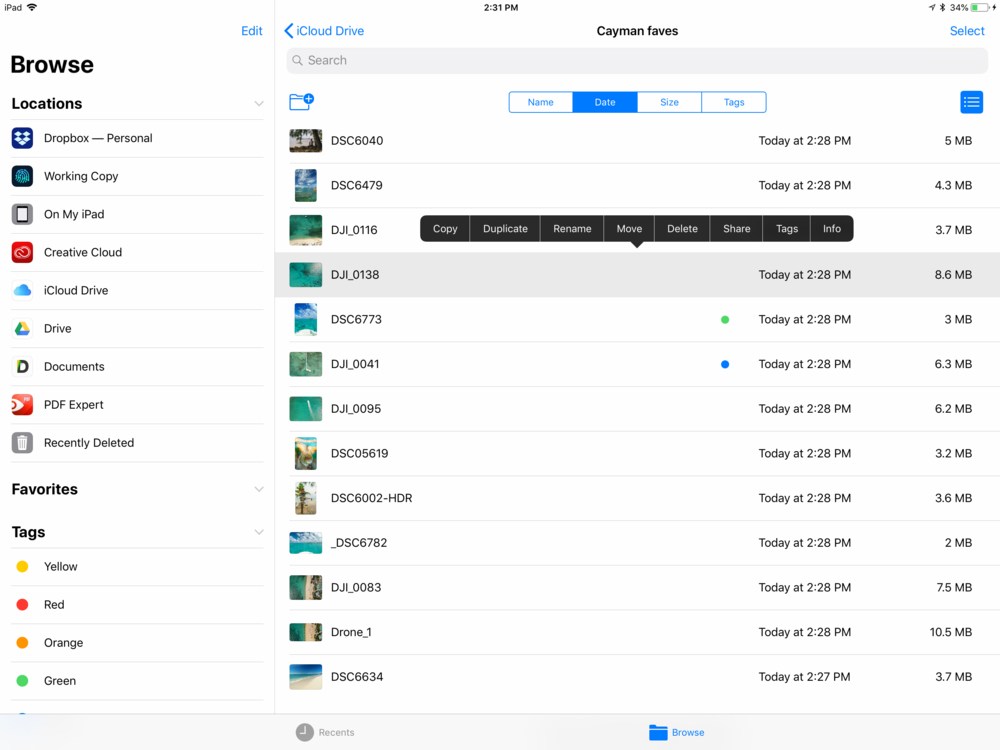Sort files by Name
1000x750 pixels.
540,102
